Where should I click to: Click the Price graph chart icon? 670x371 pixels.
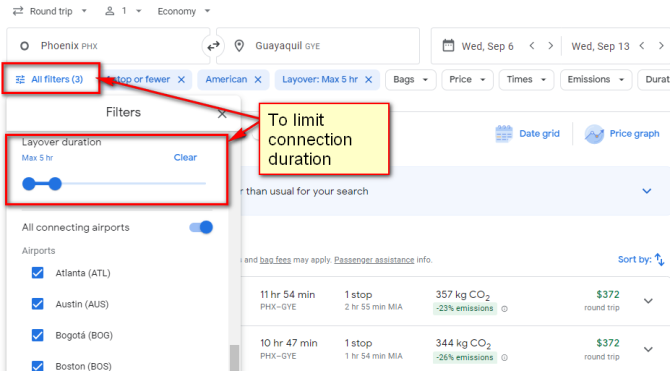594,134
